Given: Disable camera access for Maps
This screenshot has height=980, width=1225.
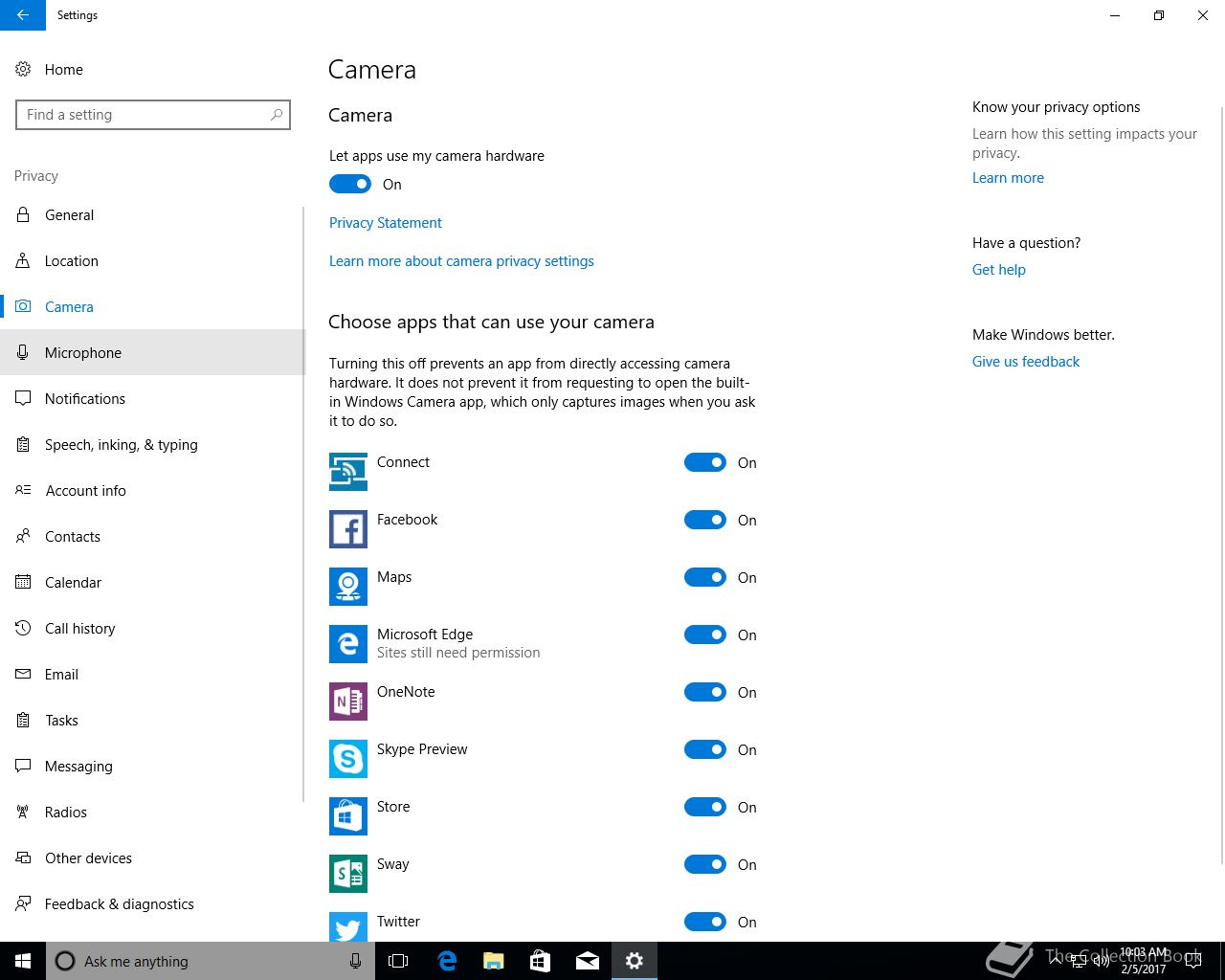Looking at the screenshot, I should (x=705, y=577).
